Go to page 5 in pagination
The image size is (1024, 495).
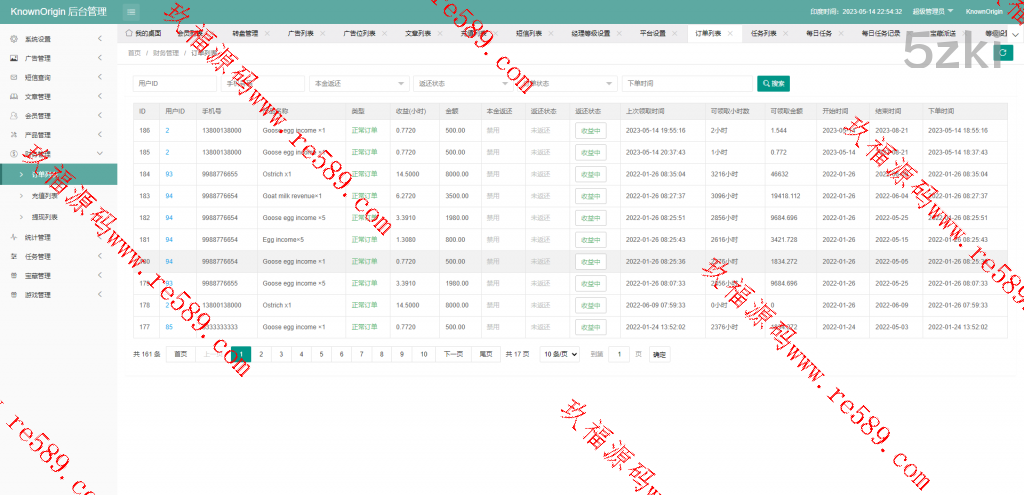tap(321, 354)
